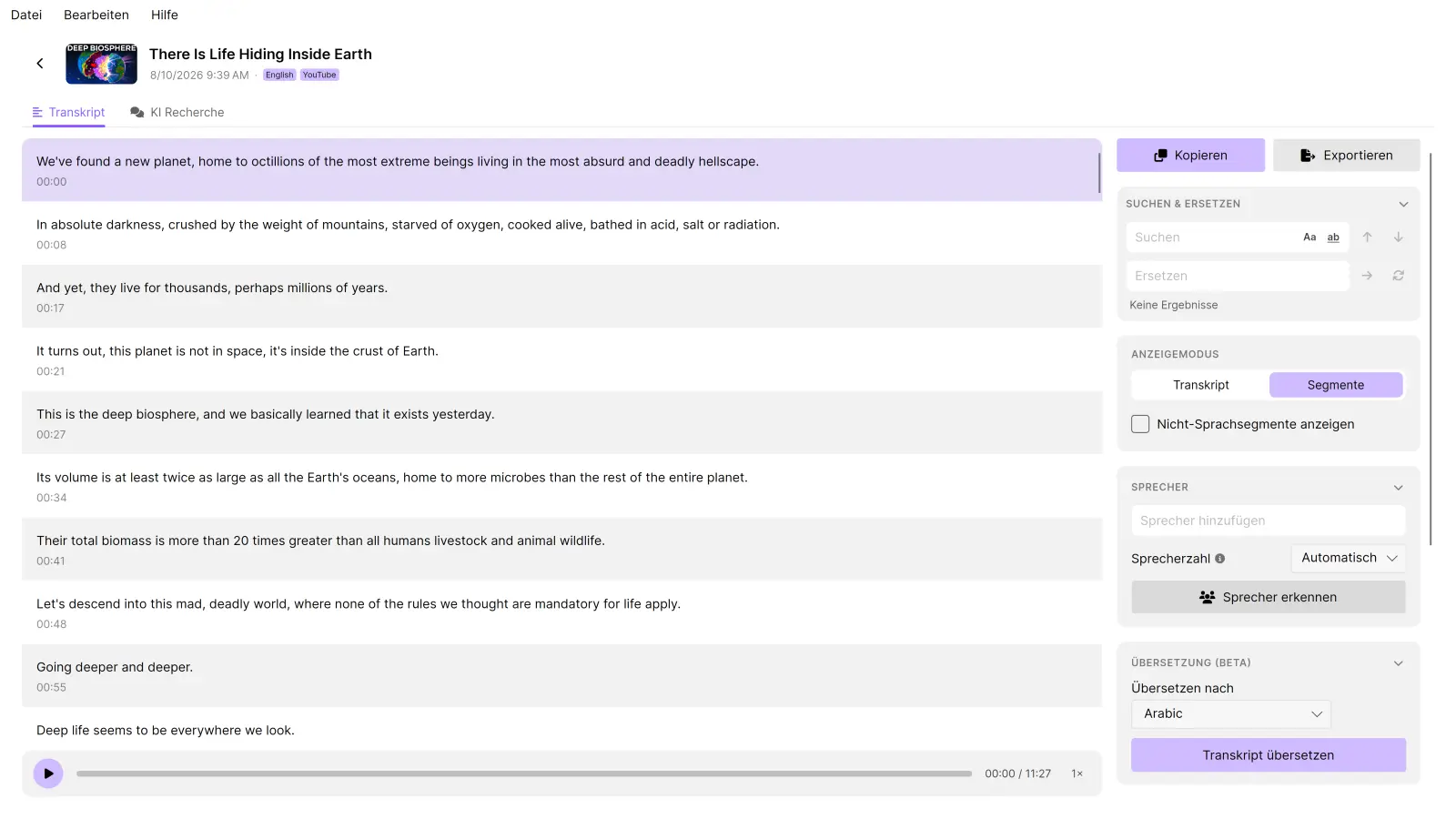Viewport: 1456px width, 819px height.
Task: Click the Ersetzen input field
Action: [1238, 276]
